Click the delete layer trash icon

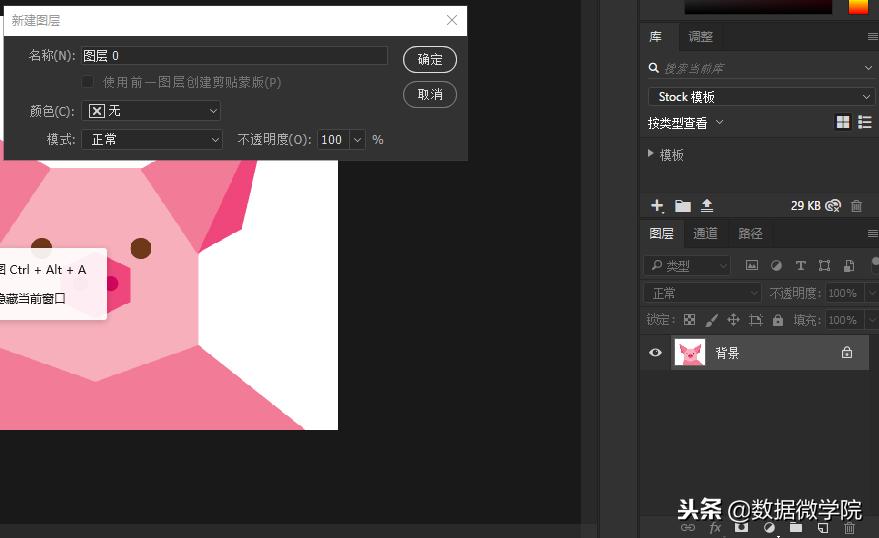coord(849,527)
